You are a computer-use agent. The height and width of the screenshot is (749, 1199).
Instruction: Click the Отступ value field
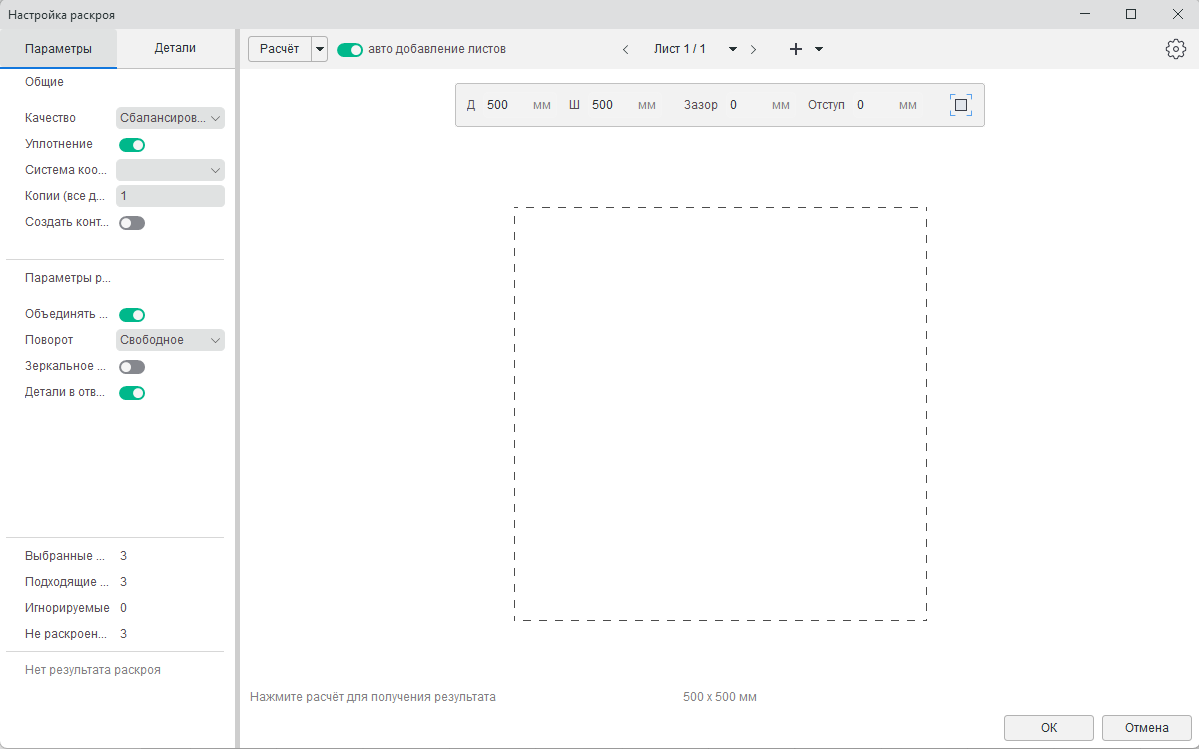(x=875, y=105)
